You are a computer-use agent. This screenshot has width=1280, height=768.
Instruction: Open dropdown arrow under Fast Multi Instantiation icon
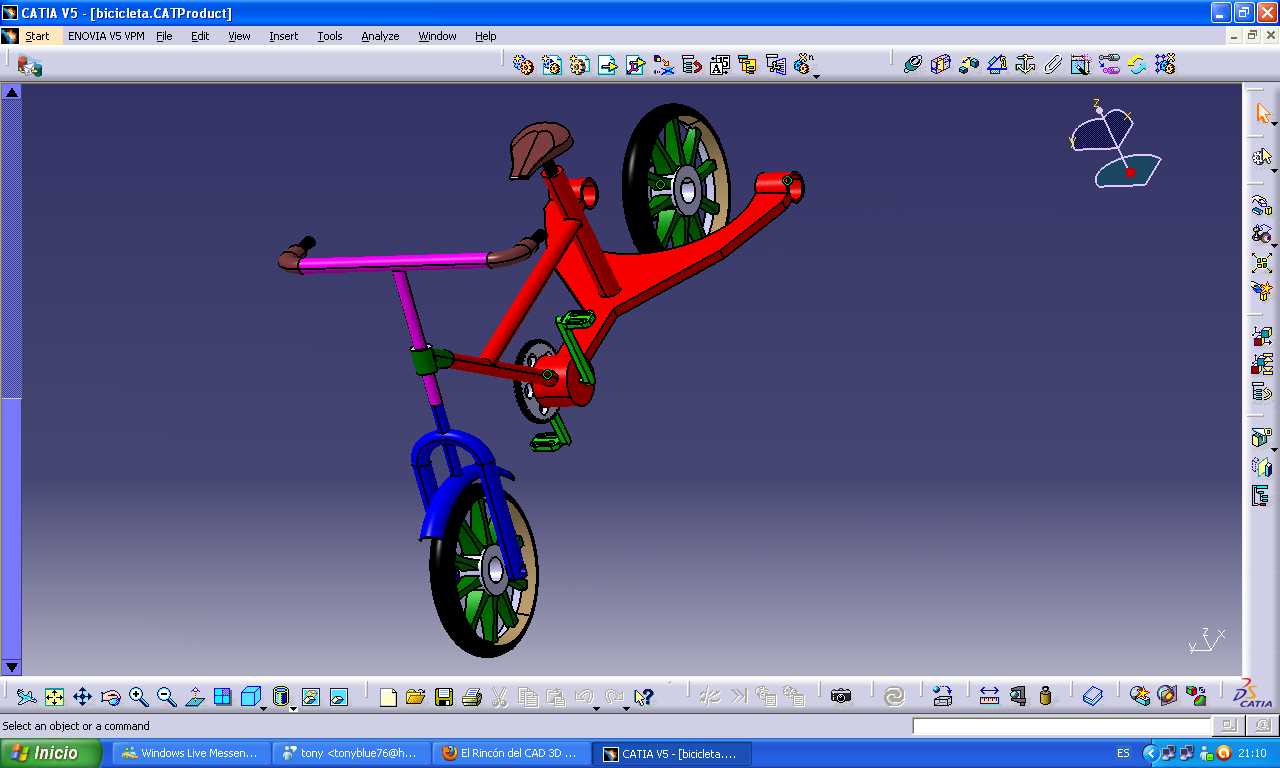tap(816, 77)
